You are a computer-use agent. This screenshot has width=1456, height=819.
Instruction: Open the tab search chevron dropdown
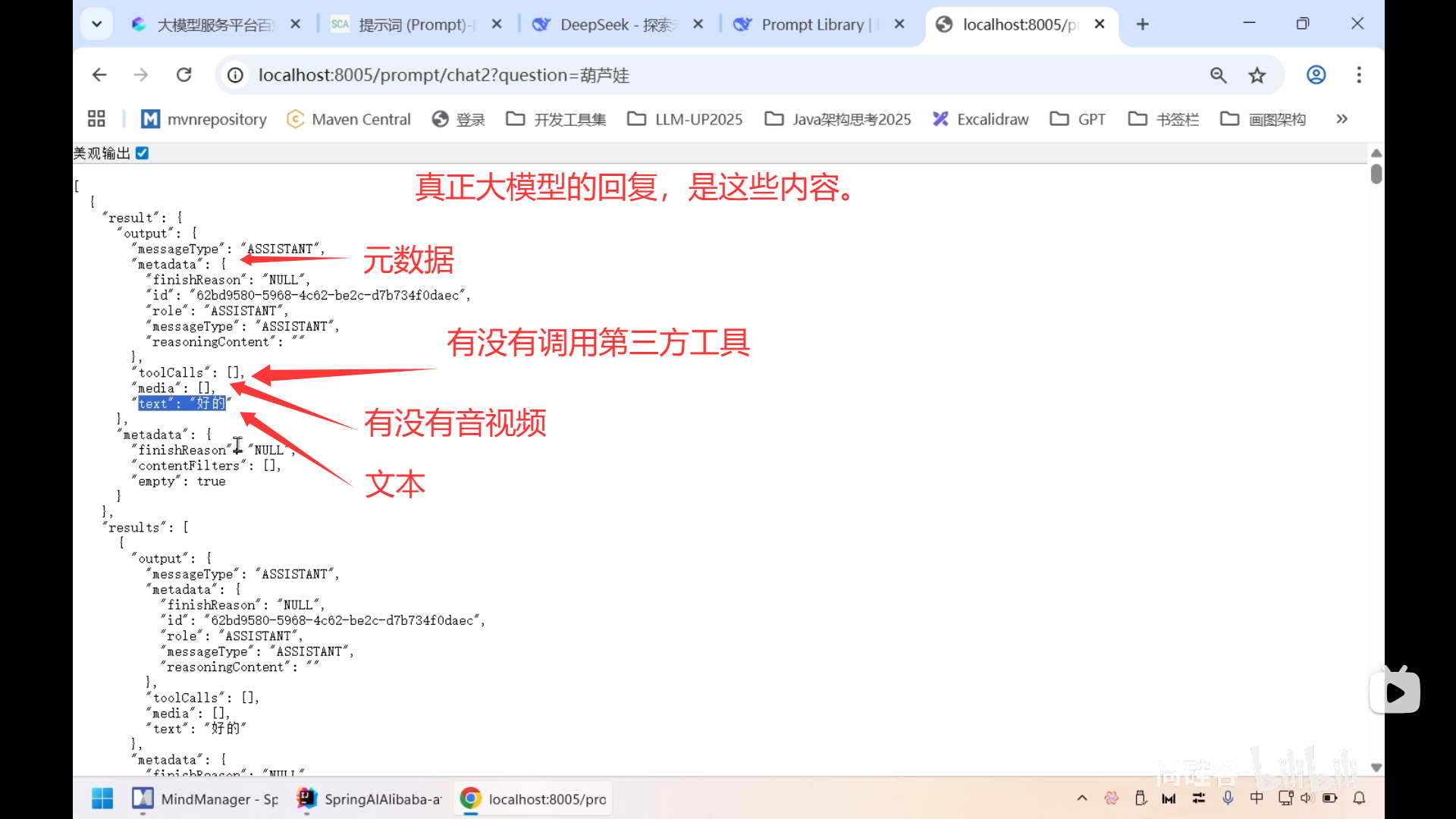pos(96,24)
